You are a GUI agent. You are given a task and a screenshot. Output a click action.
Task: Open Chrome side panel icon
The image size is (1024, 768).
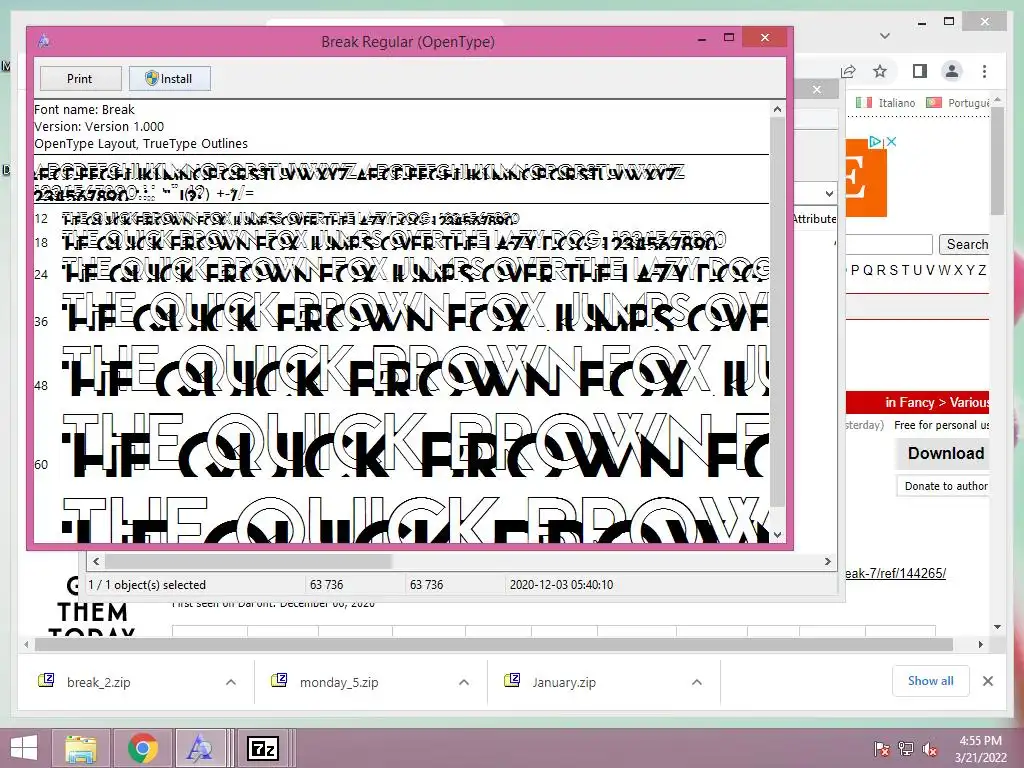(x=920, y=71)
